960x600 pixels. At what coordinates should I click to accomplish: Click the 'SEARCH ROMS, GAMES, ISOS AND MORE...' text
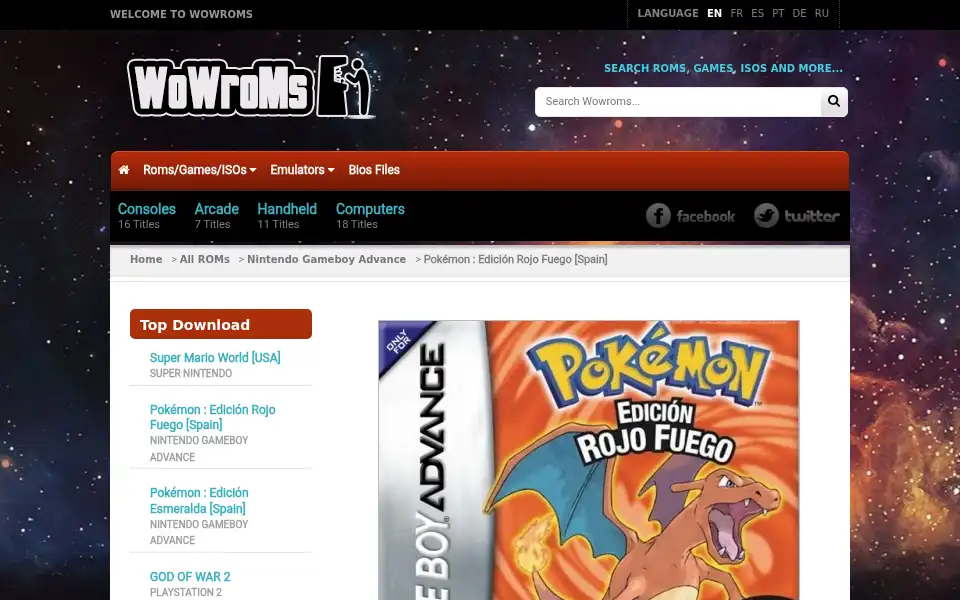click(723, 68)
